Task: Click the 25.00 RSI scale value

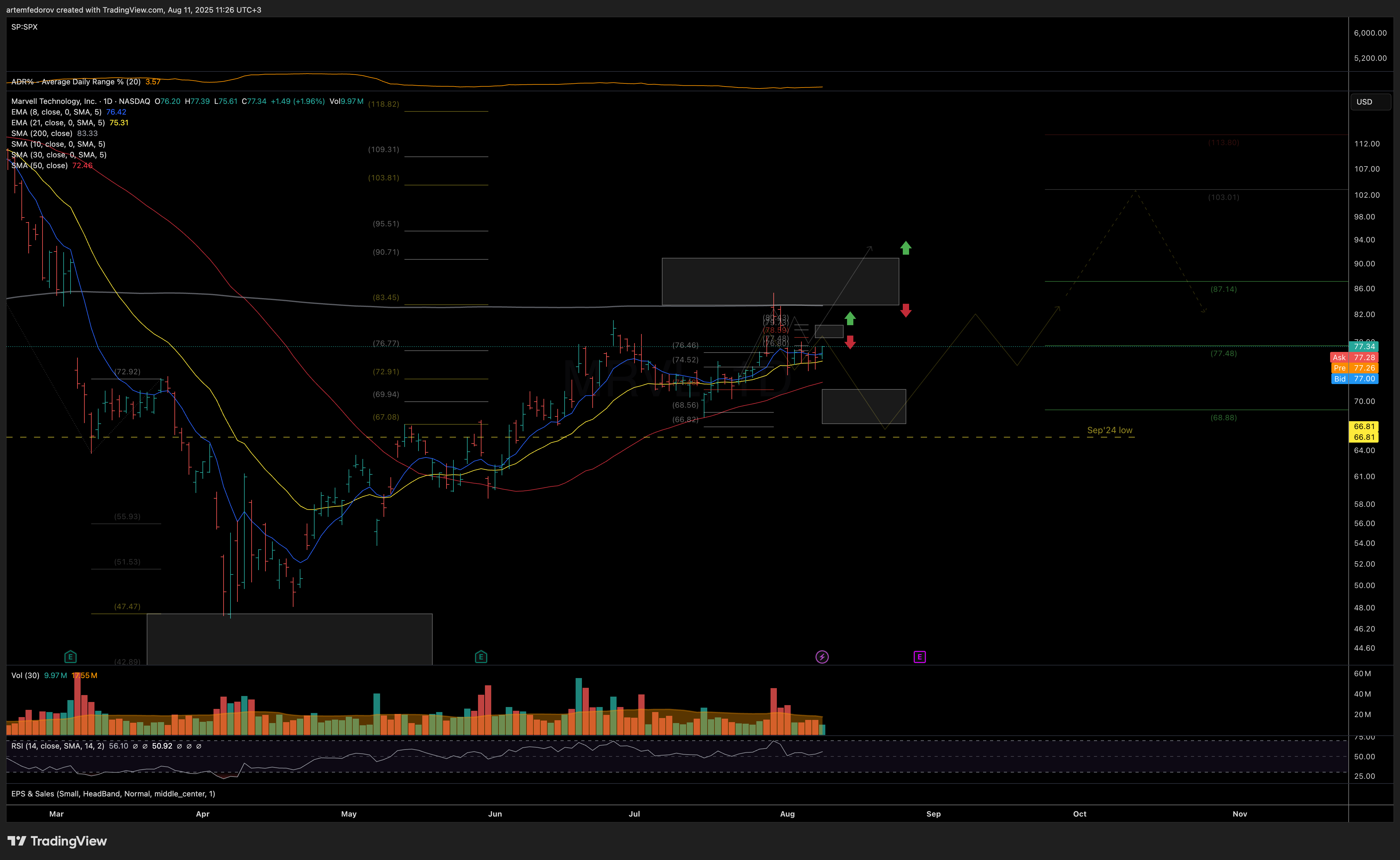Action: coord(1364,776)
